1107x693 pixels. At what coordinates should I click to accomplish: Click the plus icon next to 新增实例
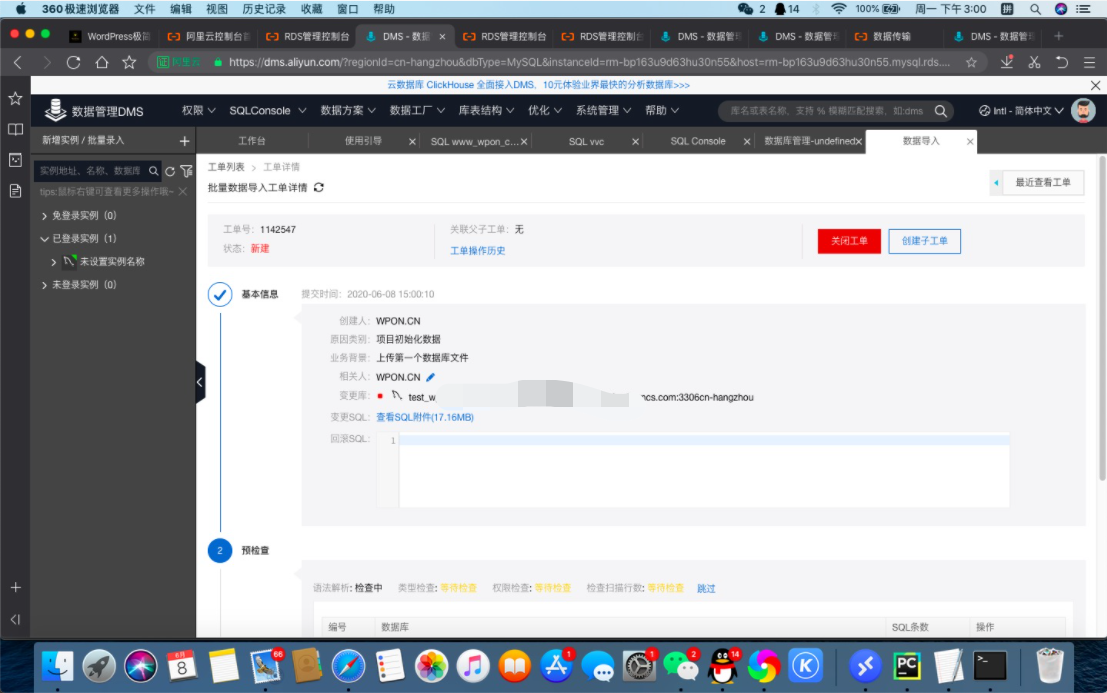point(184,141)
